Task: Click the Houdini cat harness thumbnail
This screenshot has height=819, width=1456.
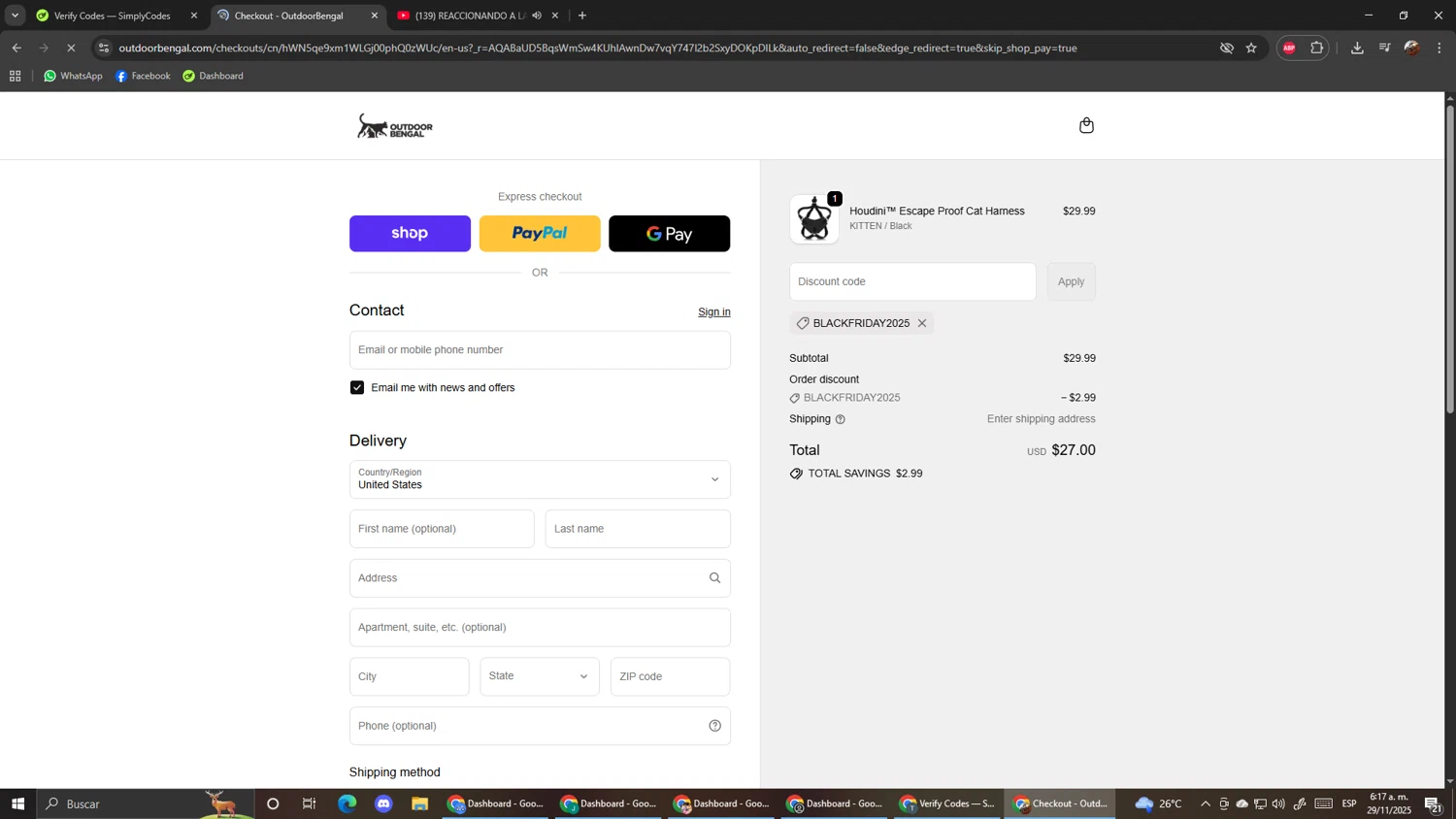Action: click(x=814, y=219)
